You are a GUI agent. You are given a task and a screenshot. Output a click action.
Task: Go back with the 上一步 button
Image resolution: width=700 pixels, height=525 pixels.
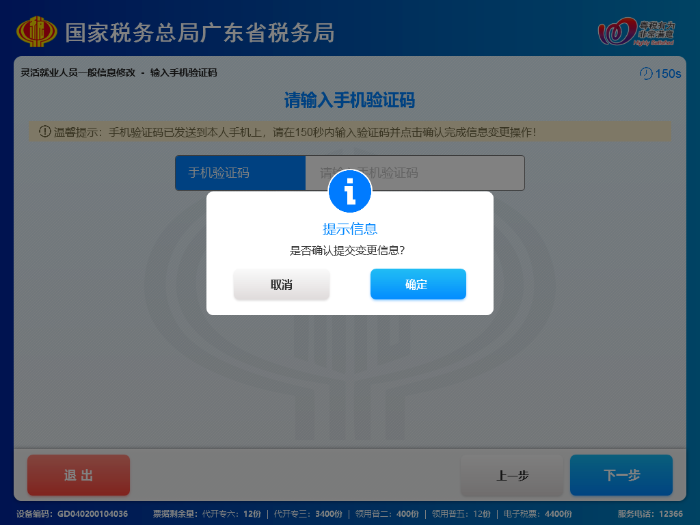point(512,475)
